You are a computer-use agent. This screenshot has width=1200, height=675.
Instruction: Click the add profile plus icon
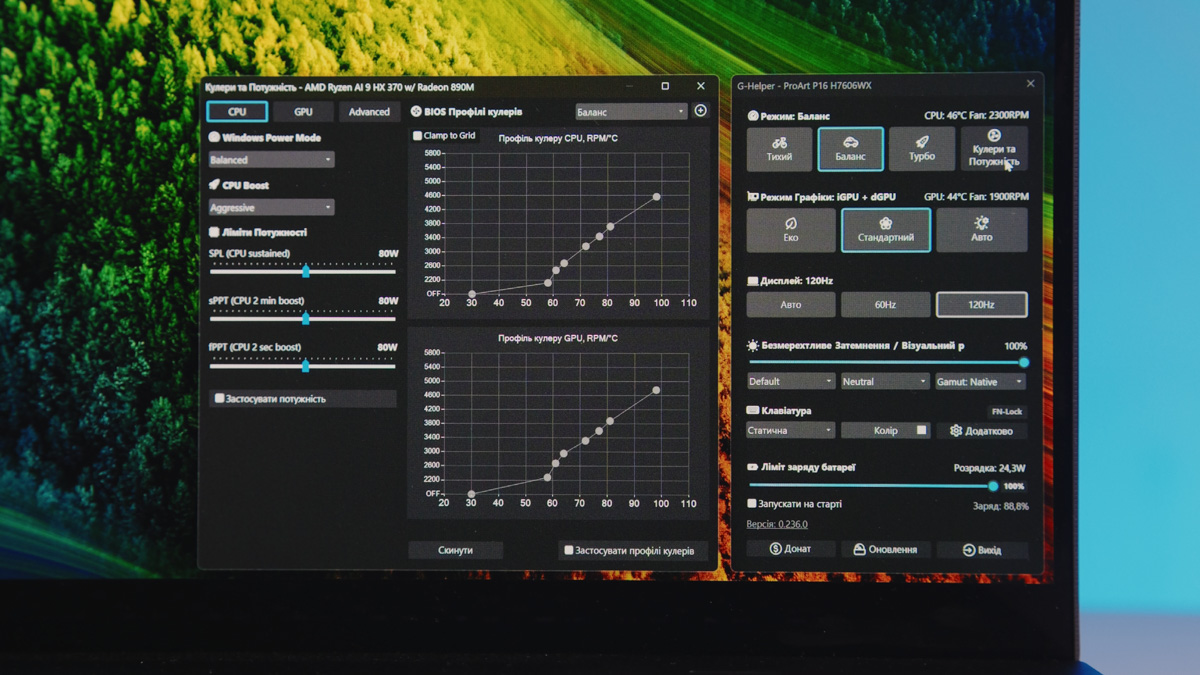click(701, 111)
